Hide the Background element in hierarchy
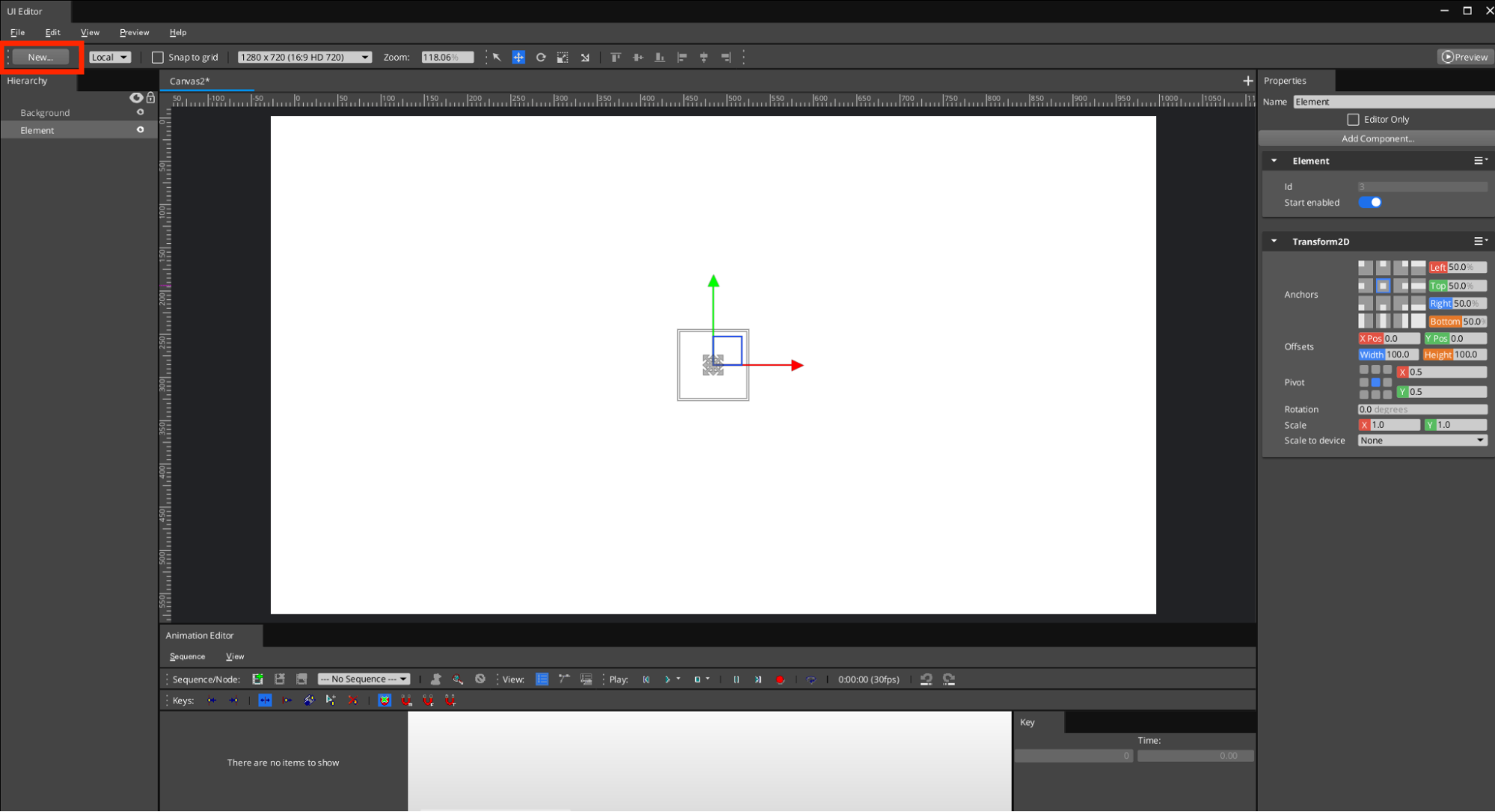The width and height of the screenshot is (1495, 812). [140, 112]
